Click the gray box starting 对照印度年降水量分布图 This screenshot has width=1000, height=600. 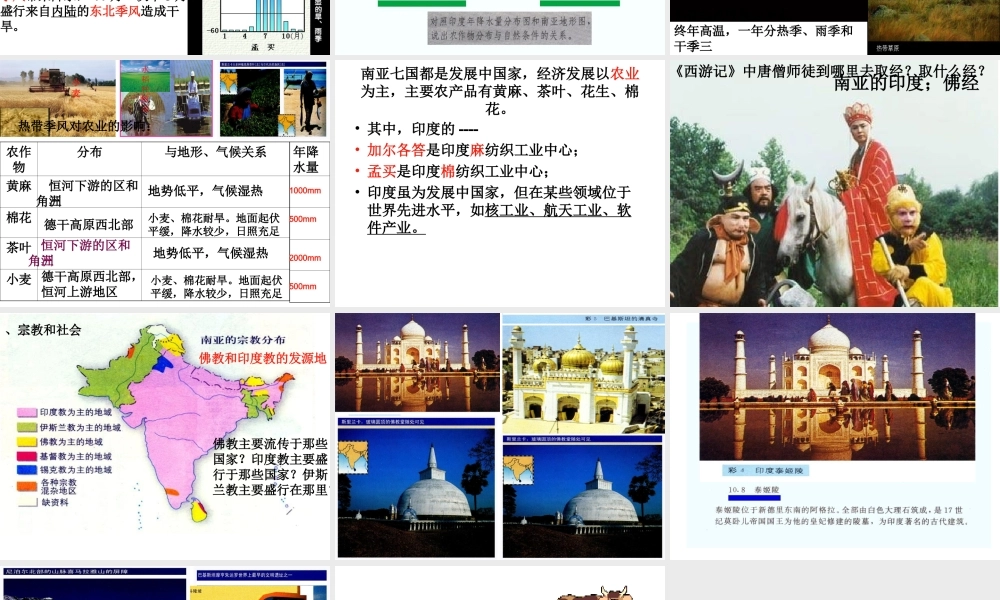pyautogui.click(x=510, y=29)
